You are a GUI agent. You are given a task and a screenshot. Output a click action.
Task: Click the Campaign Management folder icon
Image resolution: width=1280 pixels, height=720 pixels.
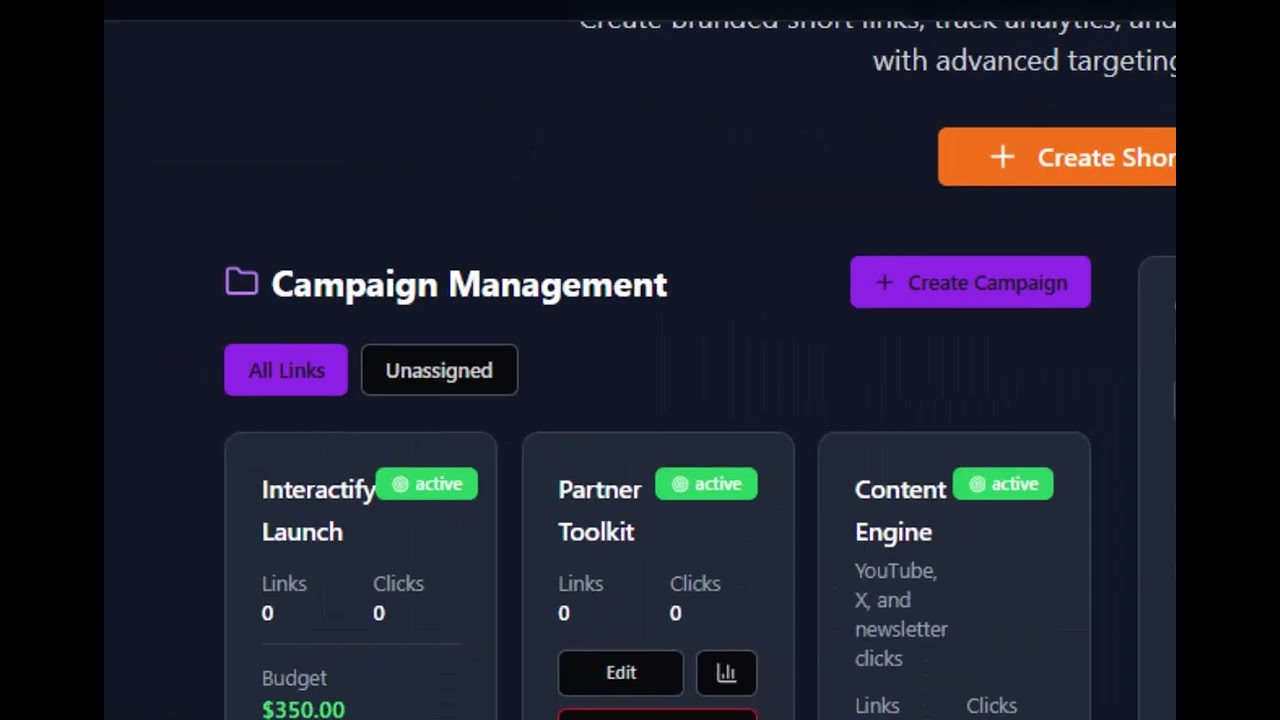pyautogui.click(x=242, y=282)
